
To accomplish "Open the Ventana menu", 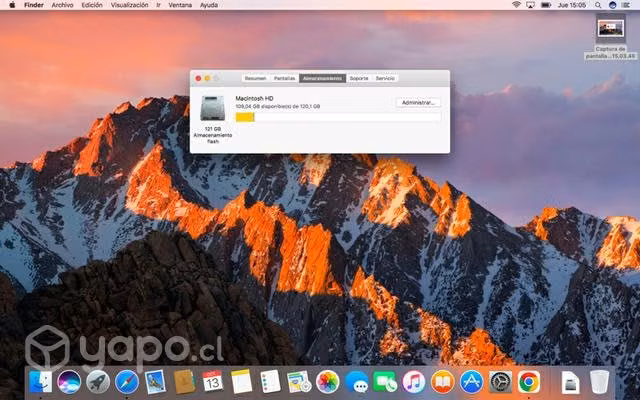I will 180,5.
